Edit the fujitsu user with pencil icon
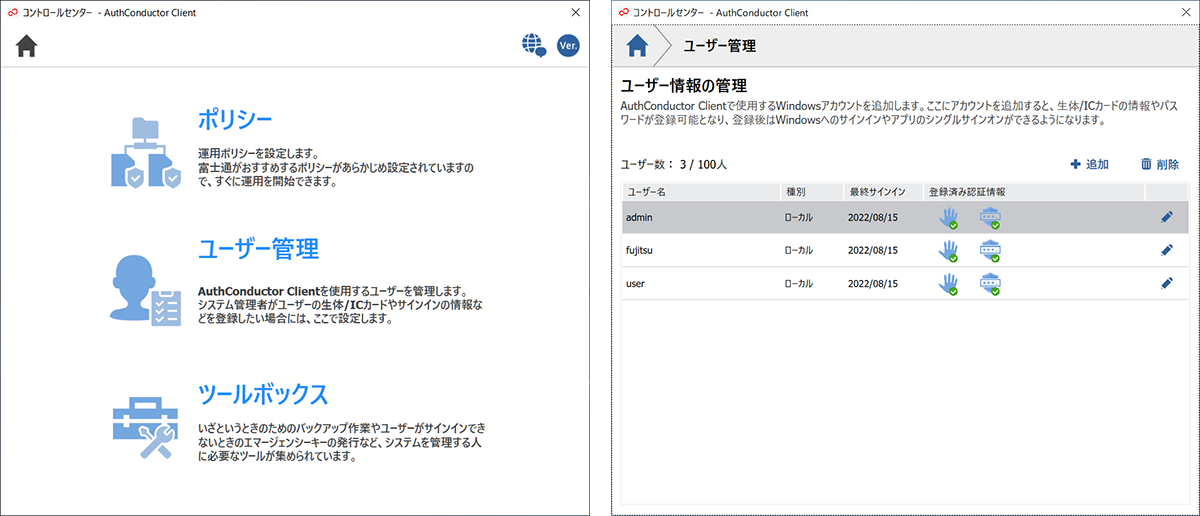 1167,250
